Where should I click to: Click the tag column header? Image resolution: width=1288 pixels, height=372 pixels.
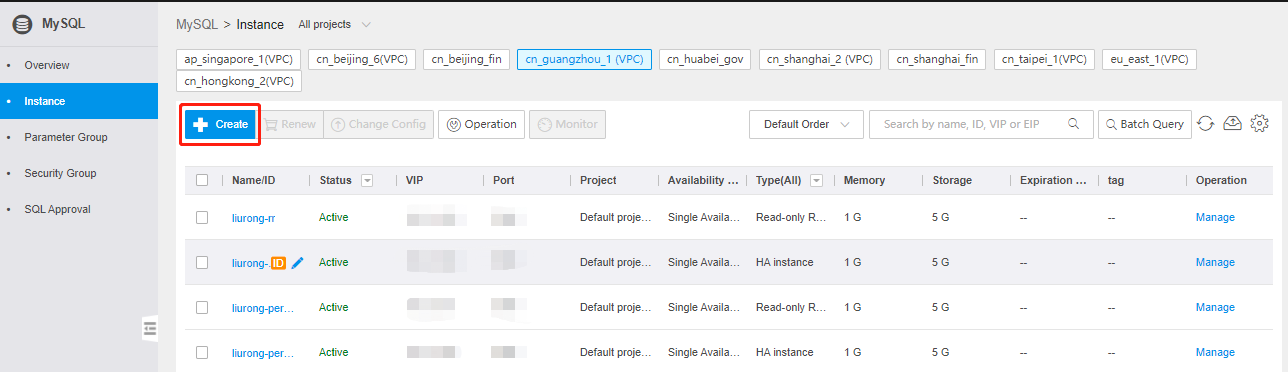[x=1116, y=180]
